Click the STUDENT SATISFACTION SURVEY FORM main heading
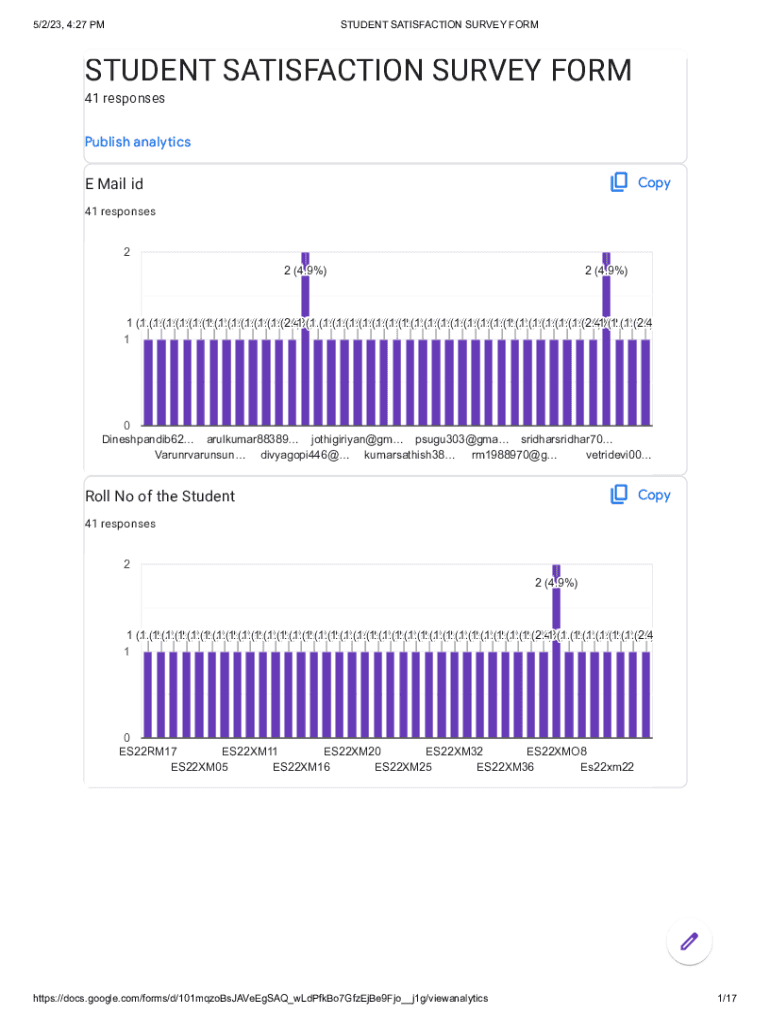 point(358,71)
